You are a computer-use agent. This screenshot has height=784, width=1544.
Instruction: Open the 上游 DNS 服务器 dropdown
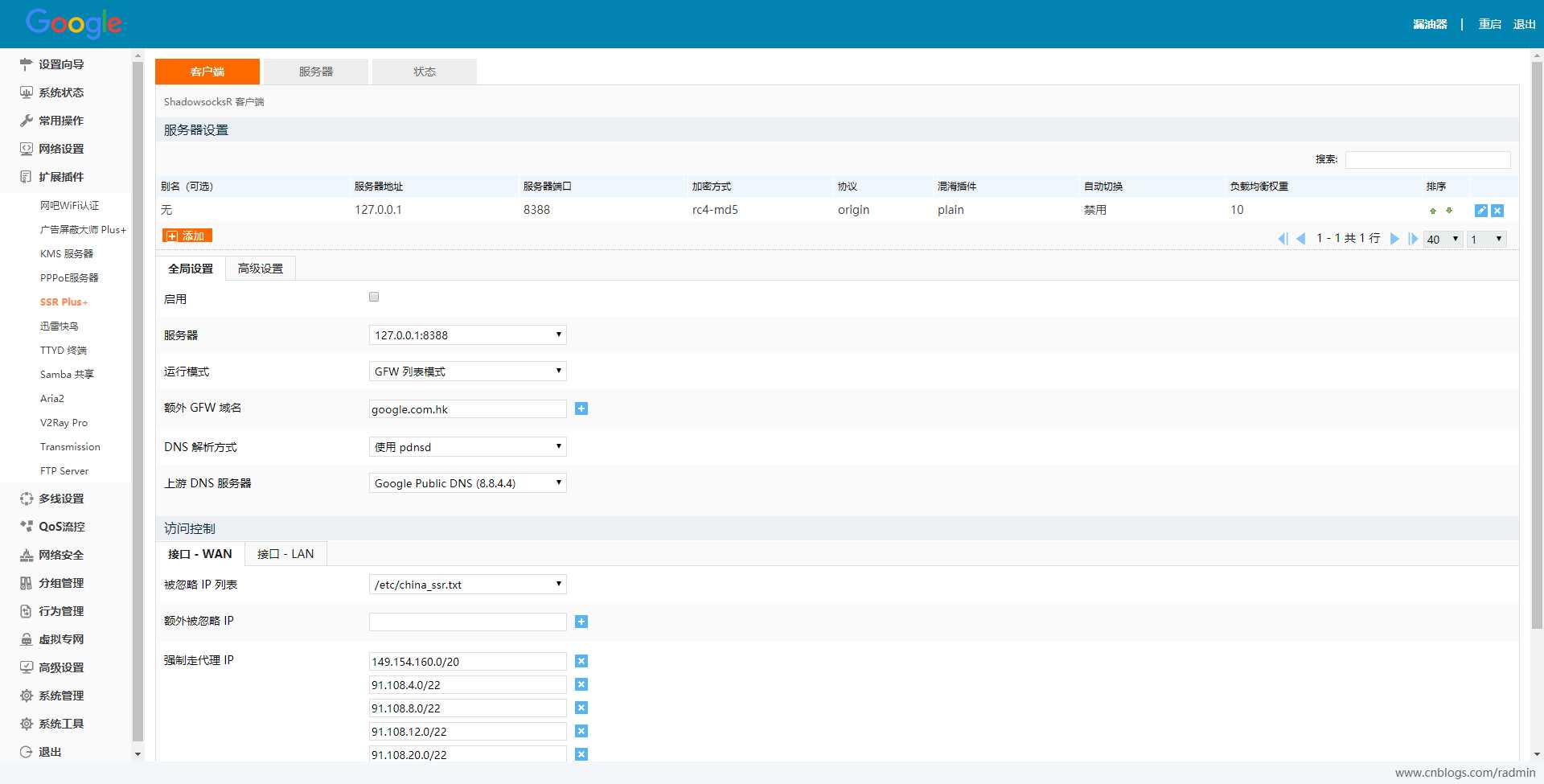pyautogui.click(x=468, y=482)
